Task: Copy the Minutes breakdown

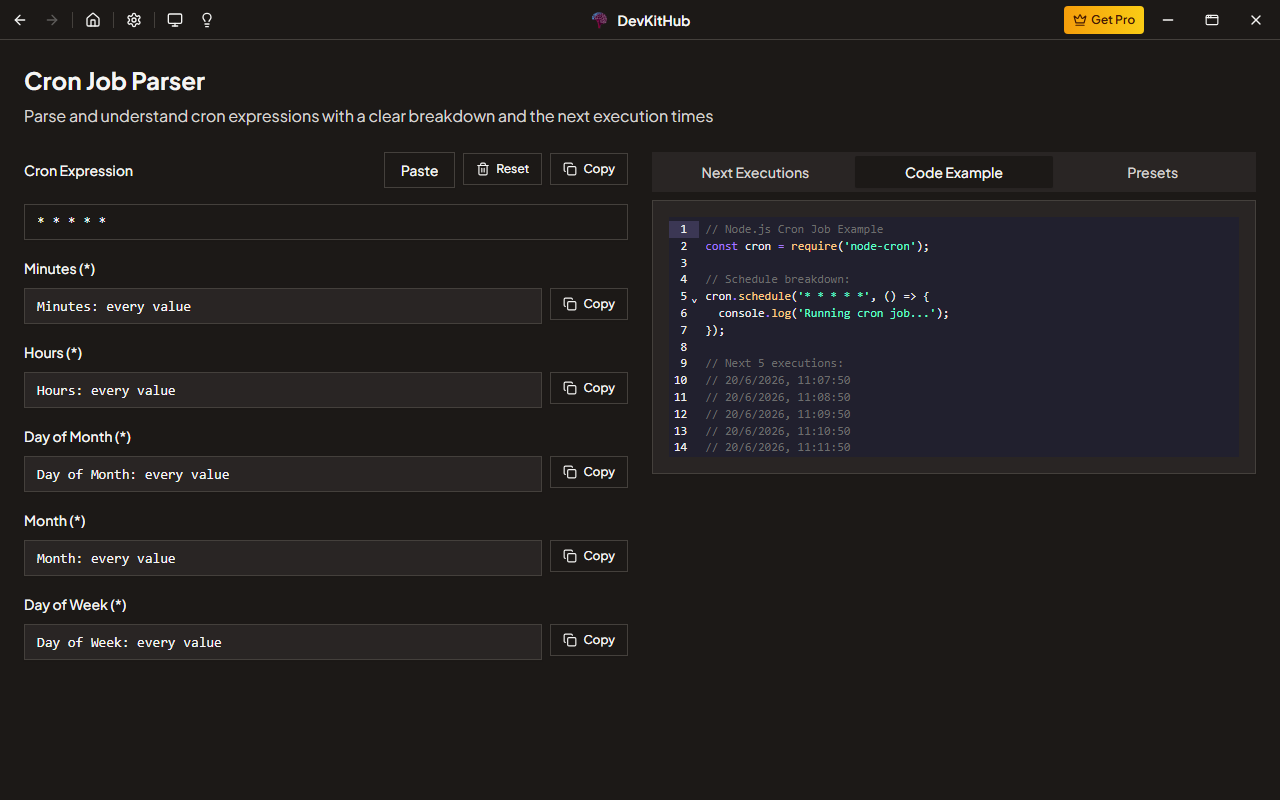Action: (589, 304)
